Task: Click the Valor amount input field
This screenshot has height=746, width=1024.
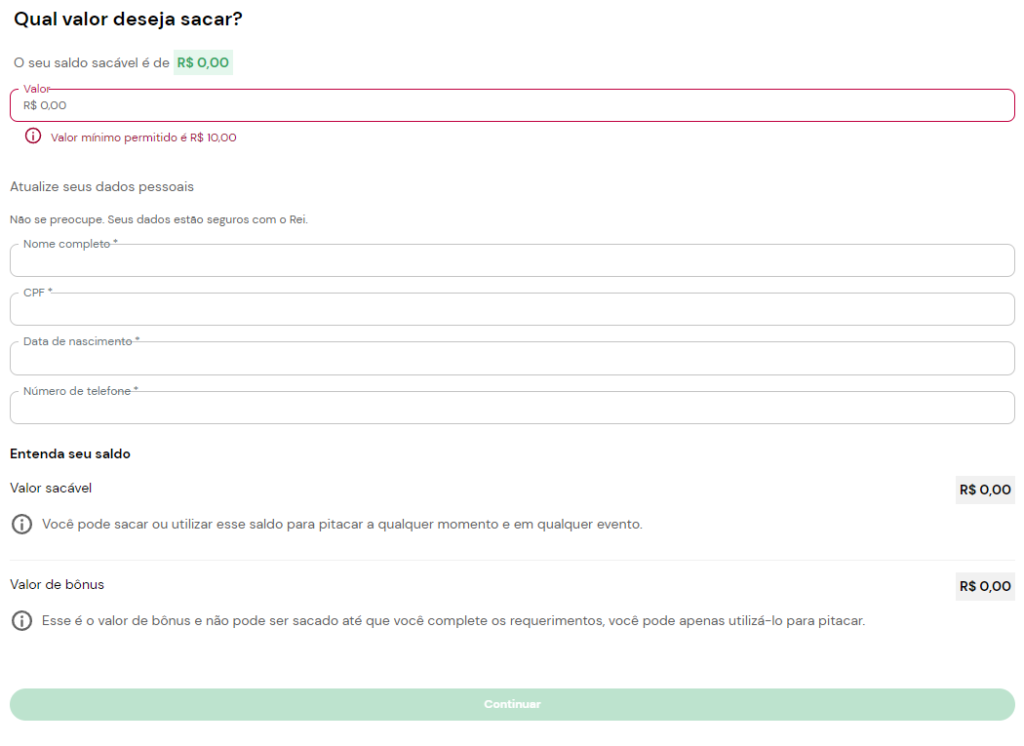Action: click(x=512, y=106)
